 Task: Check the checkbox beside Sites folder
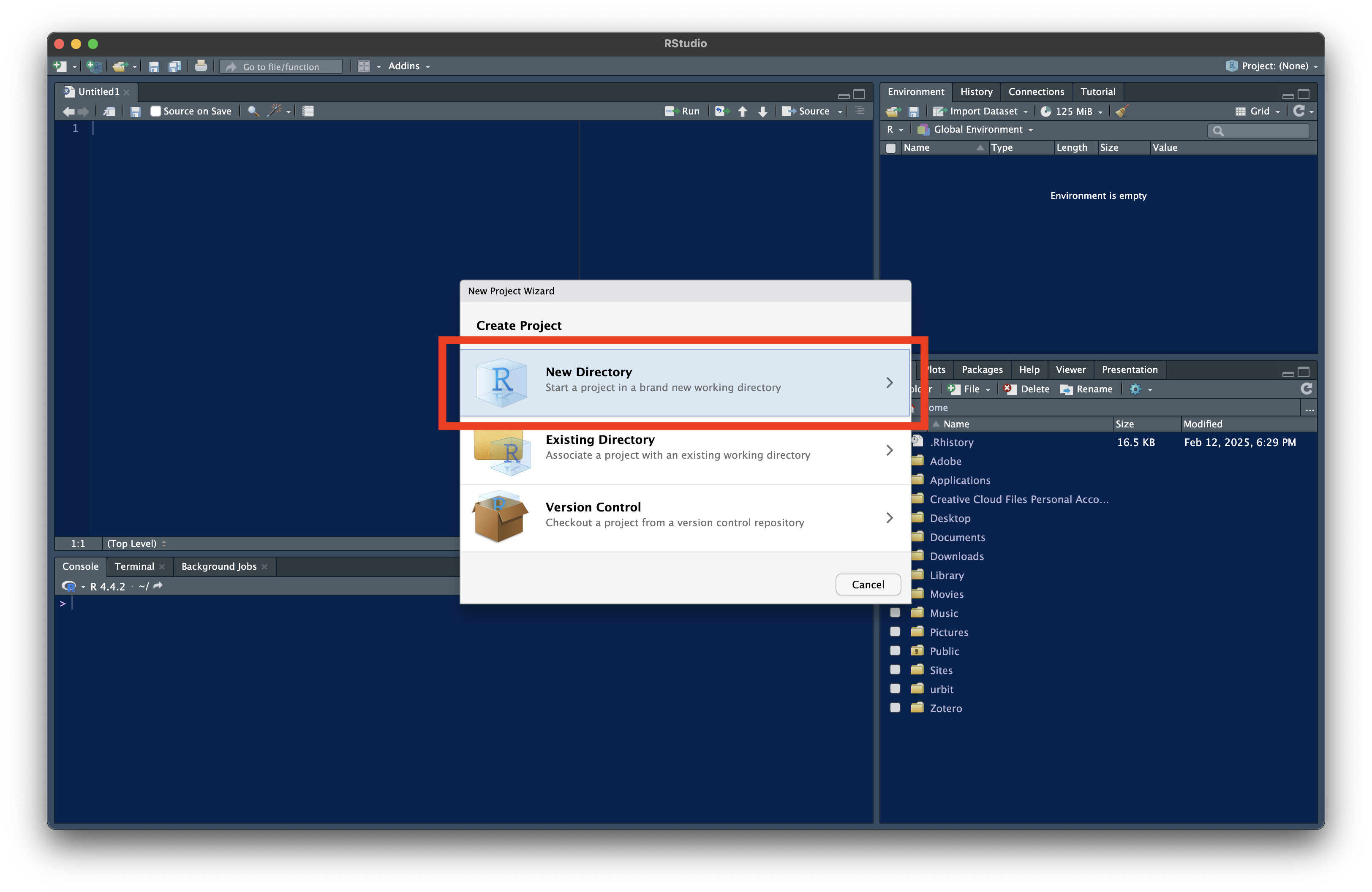pyautogui.click(x=895, y=669)
